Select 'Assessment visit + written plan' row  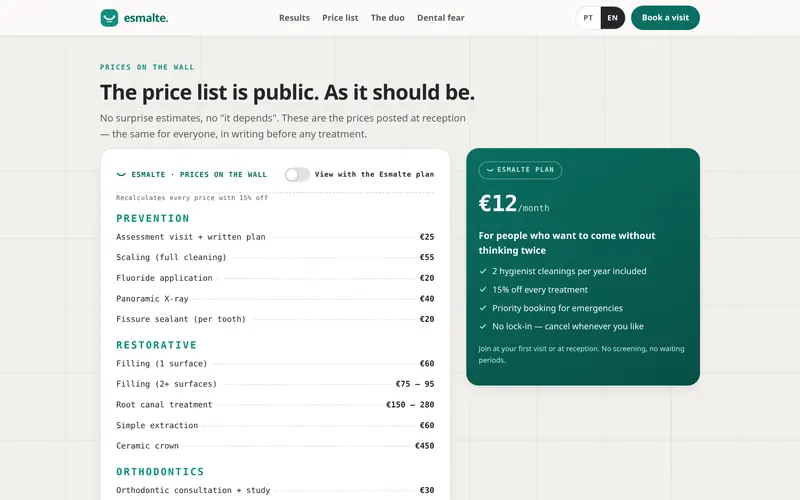click(x=275, y=237)
